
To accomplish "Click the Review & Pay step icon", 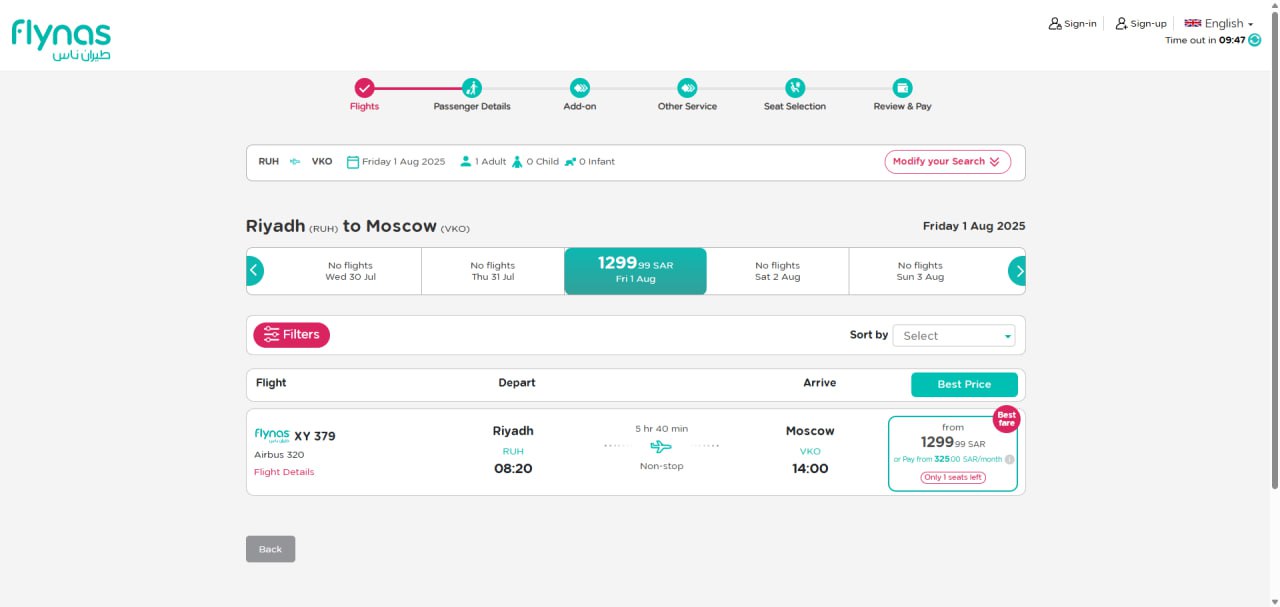I will tap(902, 88).
